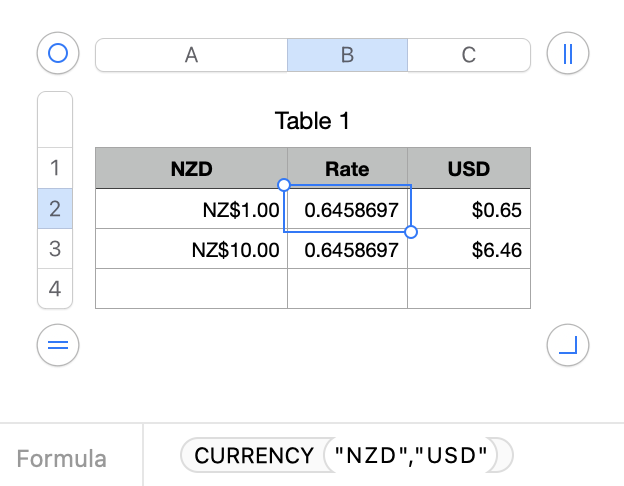This screenshot has width=624, height=486.
Task: Select row 4 header
Action: (55, 289)
